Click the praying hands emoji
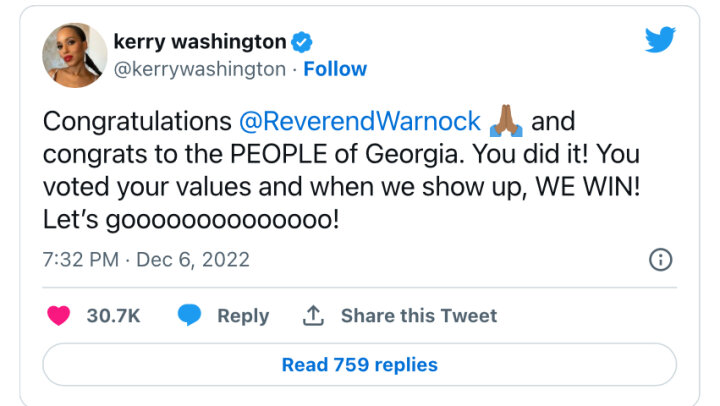Screen dimensions: 720x406 coord(506,123)
